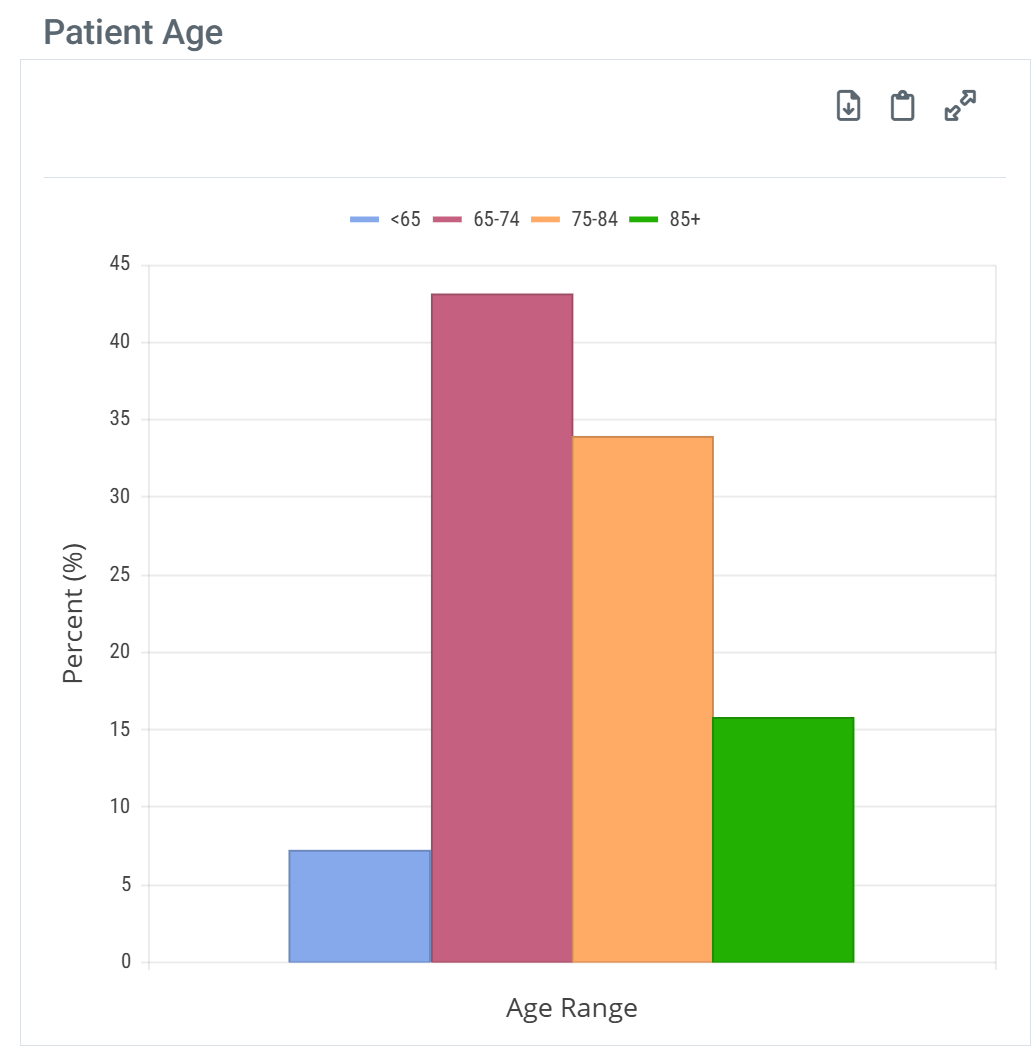Click the orange 75-84 legend swatch
This screenshot has width=1036, height=1057.
click(546, 220)
